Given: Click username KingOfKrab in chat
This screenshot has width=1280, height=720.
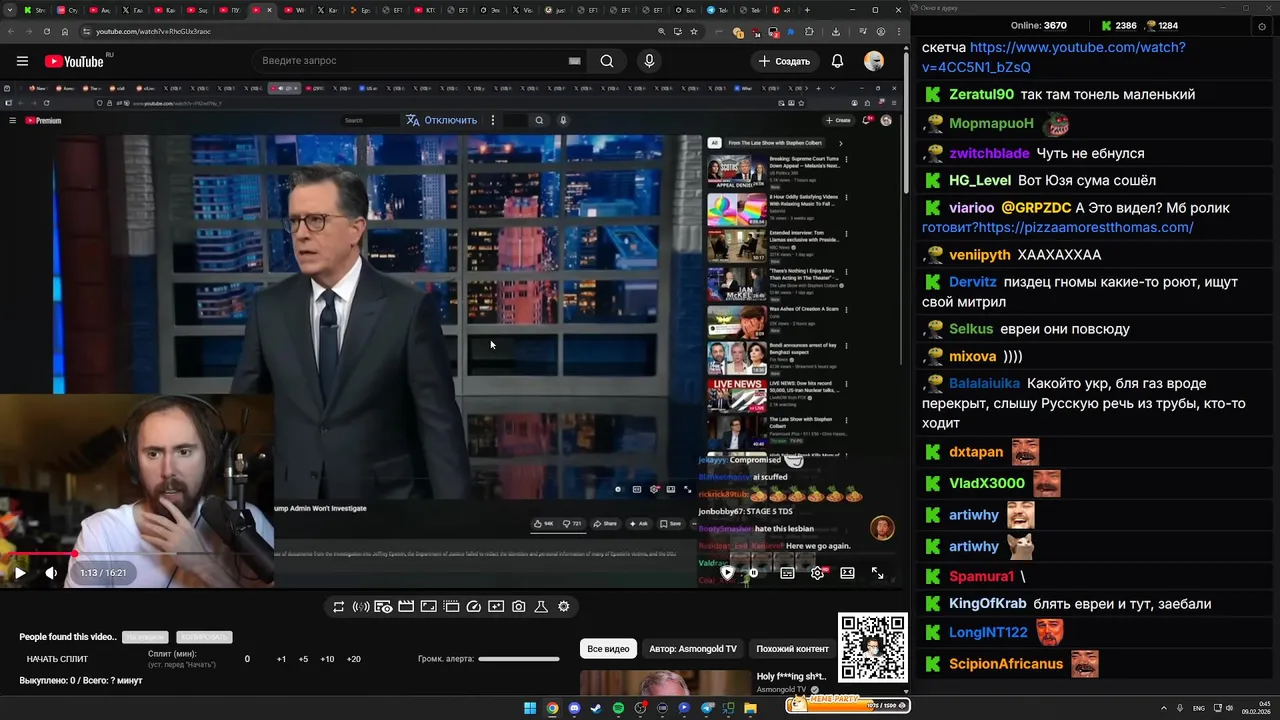Looking at the screenshot, I should pos(987,604).
